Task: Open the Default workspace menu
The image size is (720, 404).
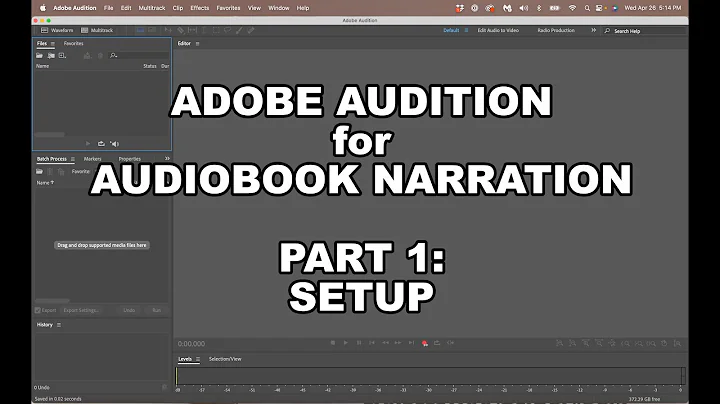Action: [x=467, y=30]
